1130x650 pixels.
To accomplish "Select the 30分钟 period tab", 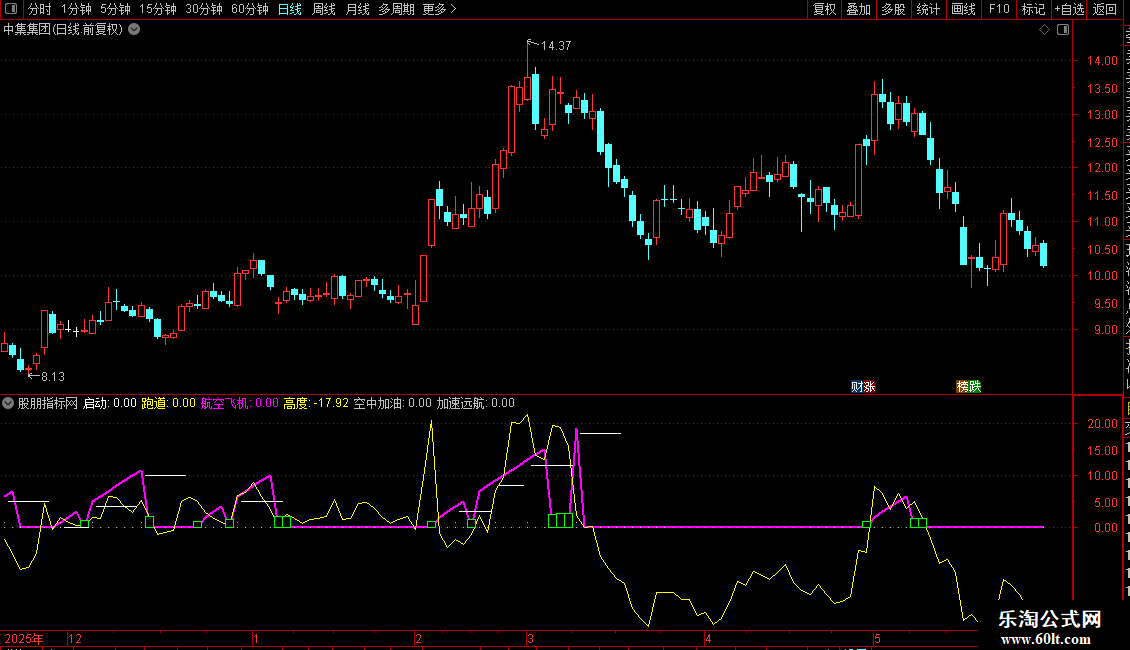I will point(203,9).
